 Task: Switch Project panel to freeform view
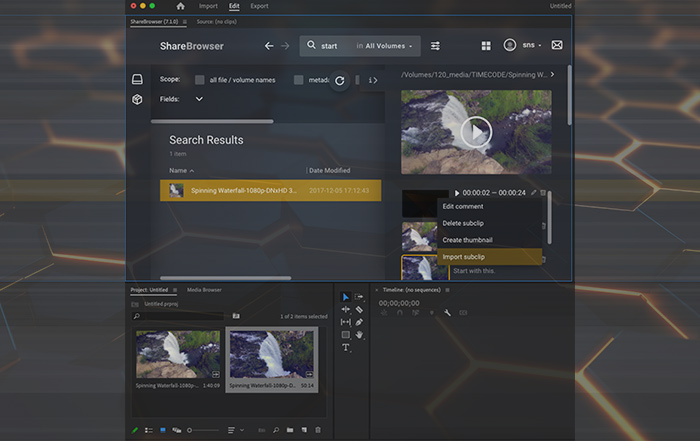[177, 430]
